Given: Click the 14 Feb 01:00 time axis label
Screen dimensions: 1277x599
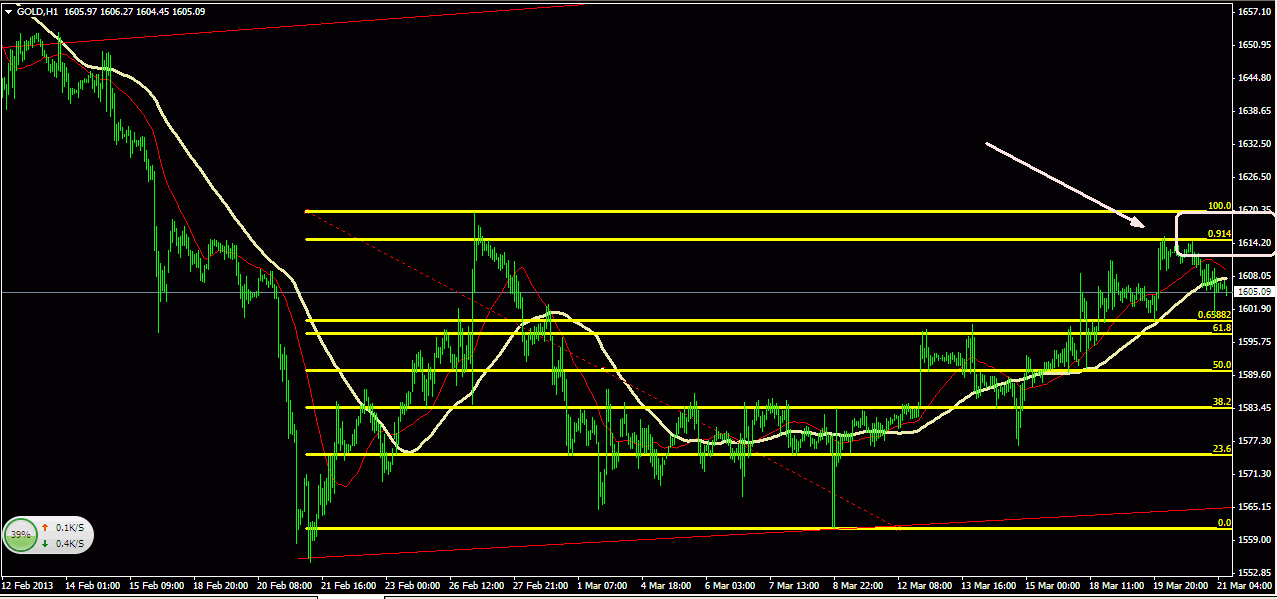Looking at the screenshot, I should coord(91,585).
